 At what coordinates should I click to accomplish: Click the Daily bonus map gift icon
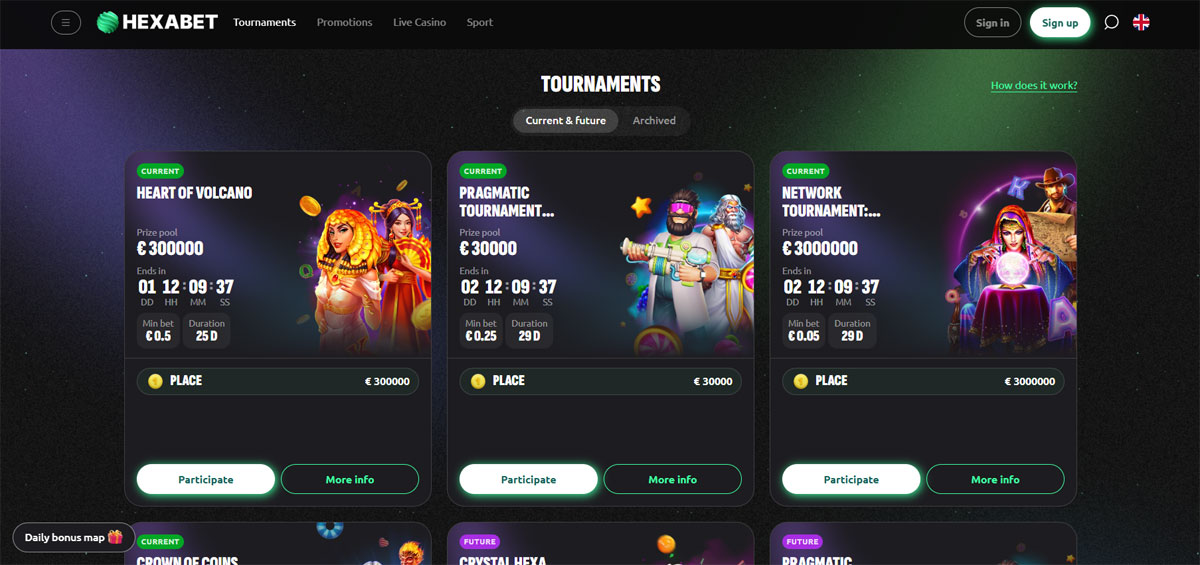coord(115,537)
